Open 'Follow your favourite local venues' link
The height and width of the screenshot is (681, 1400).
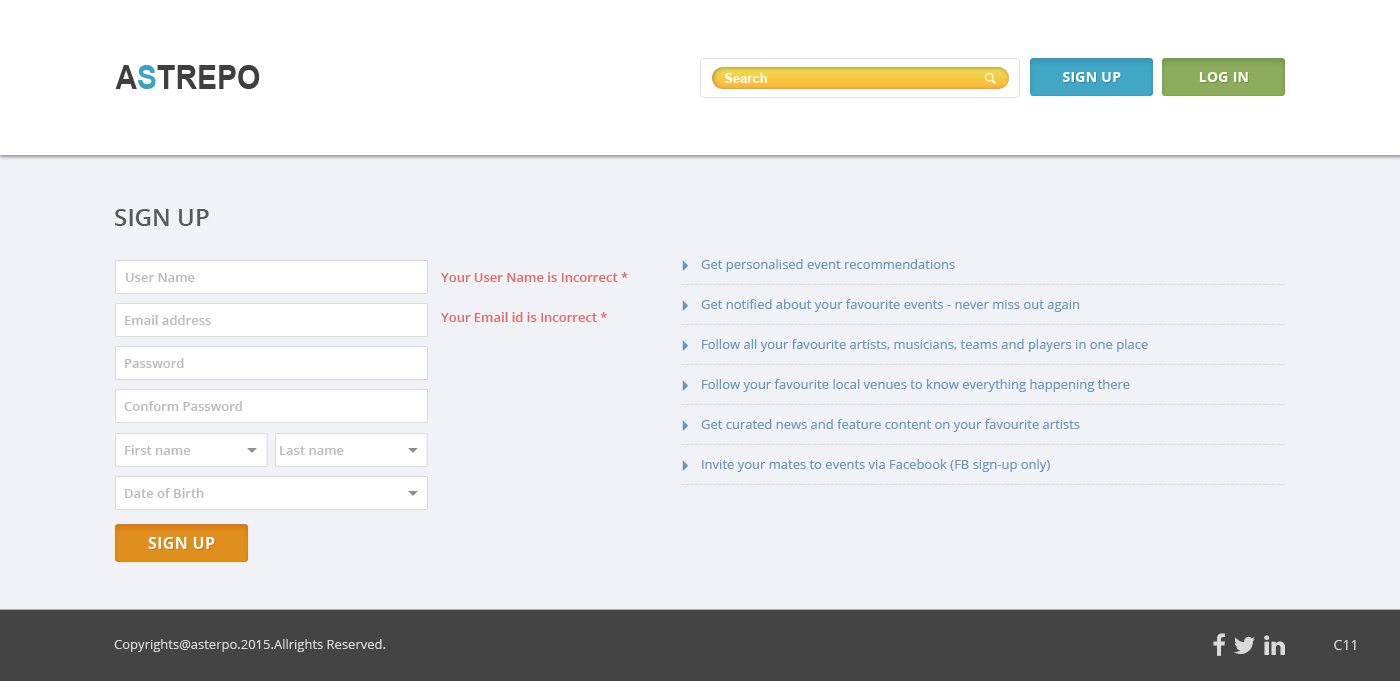(915, 385)
